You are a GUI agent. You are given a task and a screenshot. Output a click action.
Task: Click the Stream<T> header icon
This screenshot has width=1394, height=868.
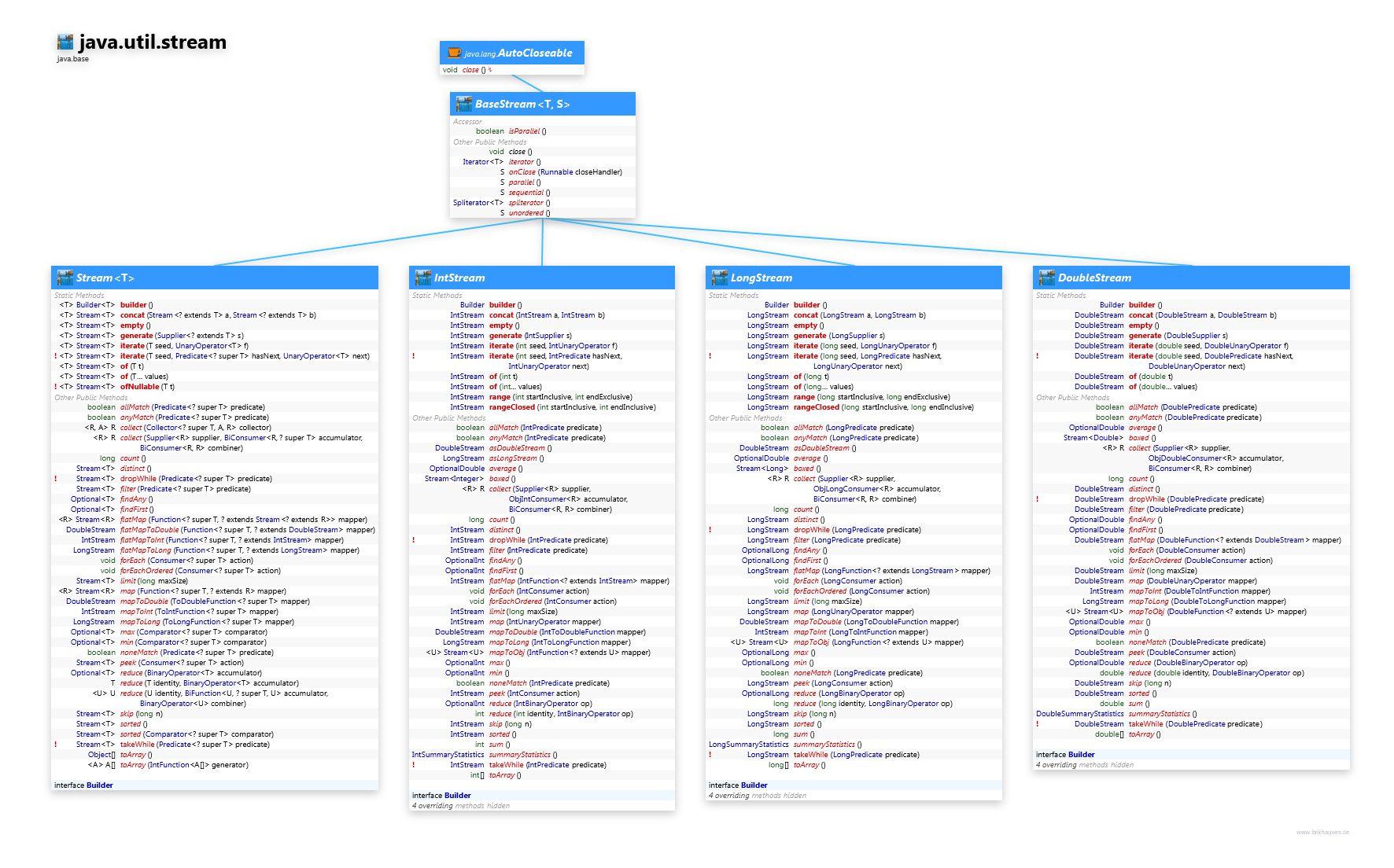[x=65, y=278]
